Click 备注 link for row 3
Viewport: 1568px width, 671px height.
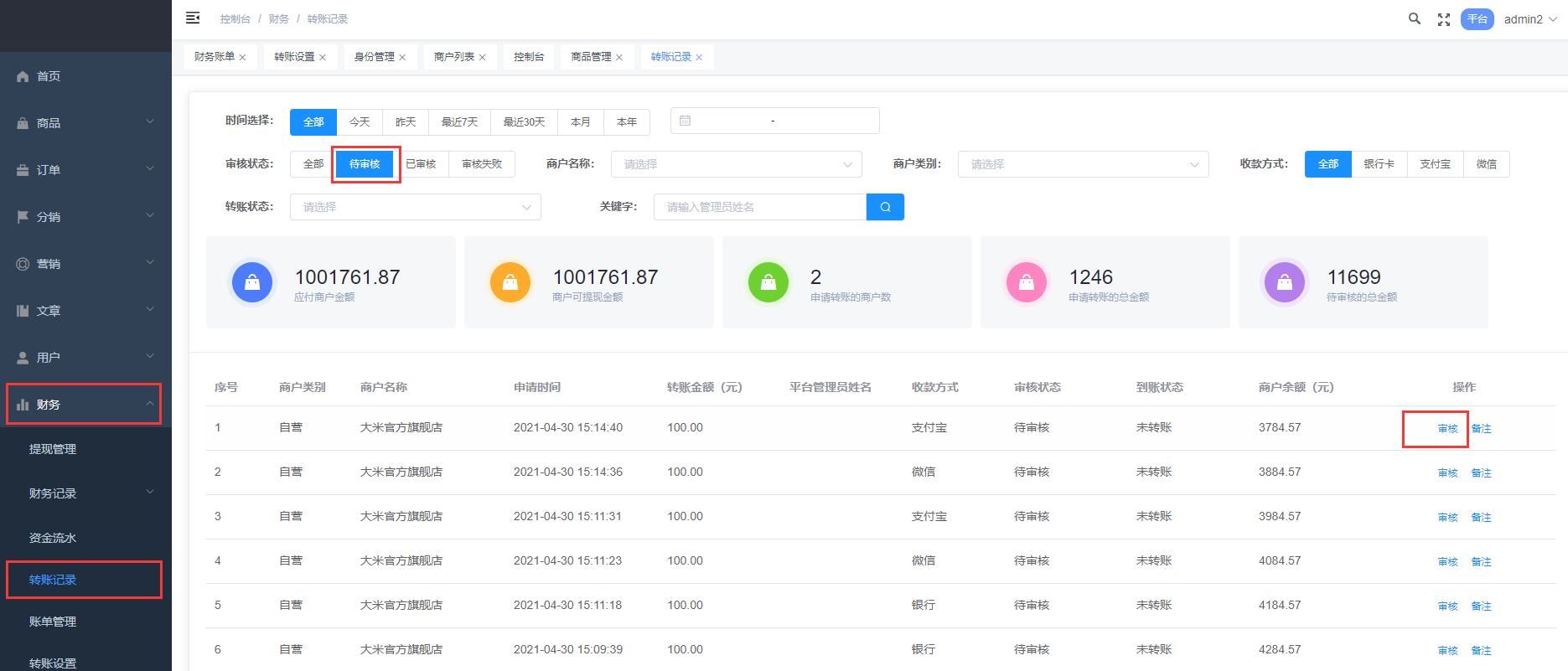tap(1481, 518)
